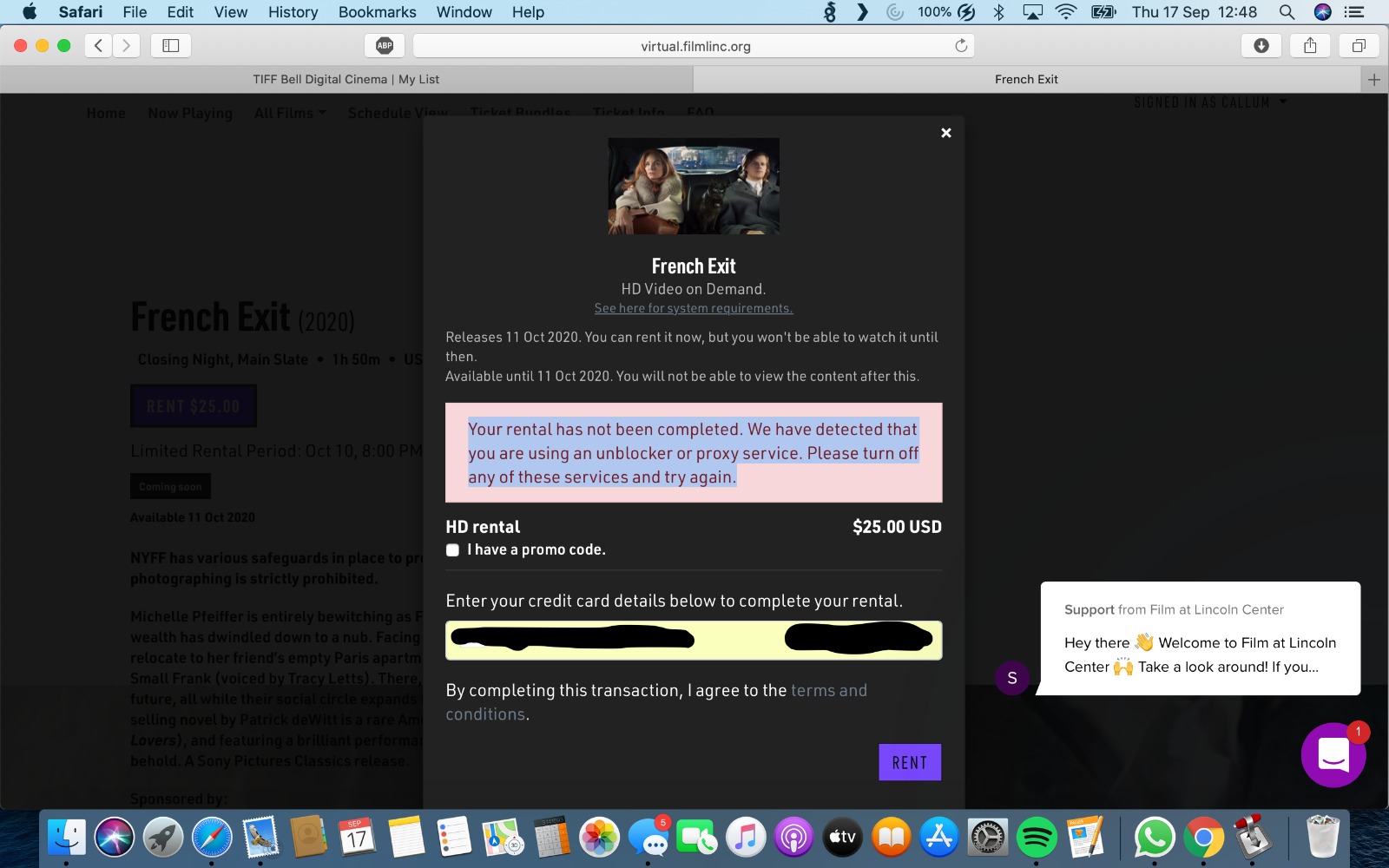Open Finder in the Dock
This screenshot has height=868, width=1389.
67,838
